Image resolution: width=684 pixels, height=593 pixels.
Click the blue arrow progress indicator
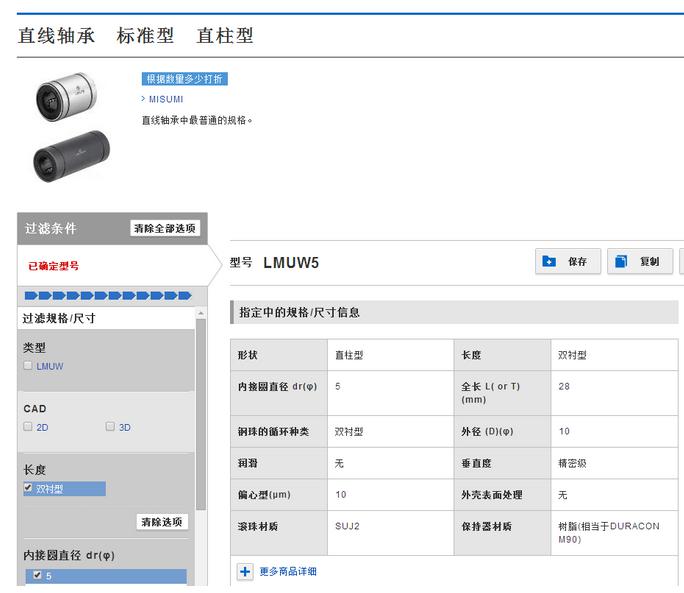coord(107,295)
